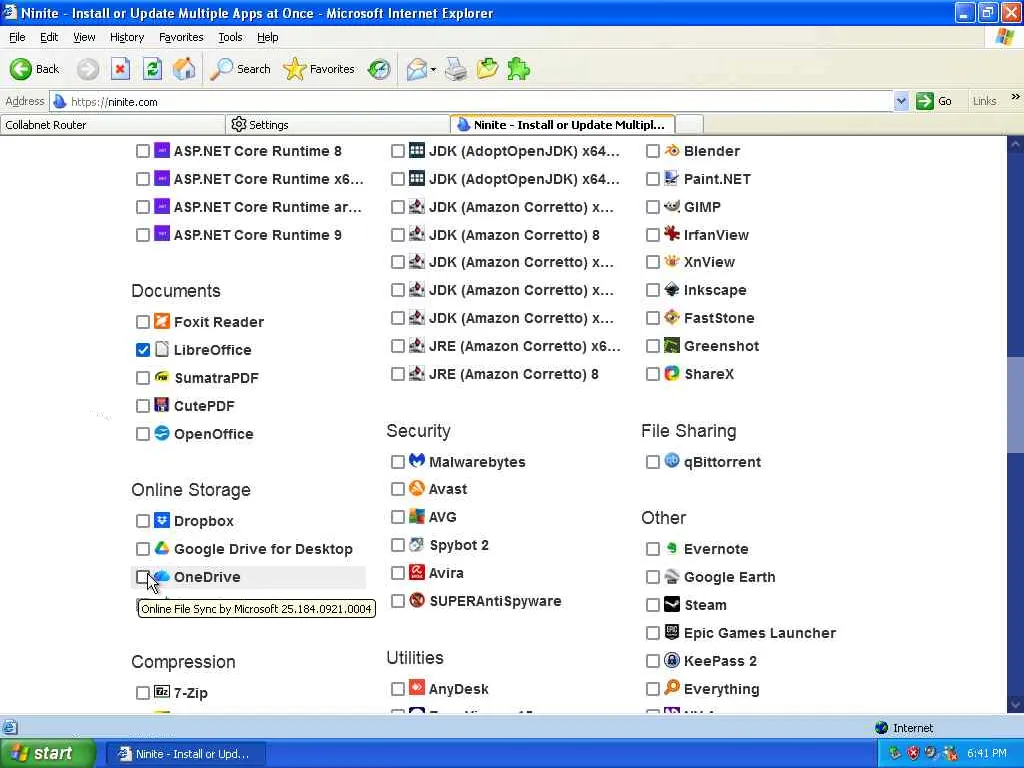Click the GIMP app icon
1024x768 pixels.
pos(672,206)
